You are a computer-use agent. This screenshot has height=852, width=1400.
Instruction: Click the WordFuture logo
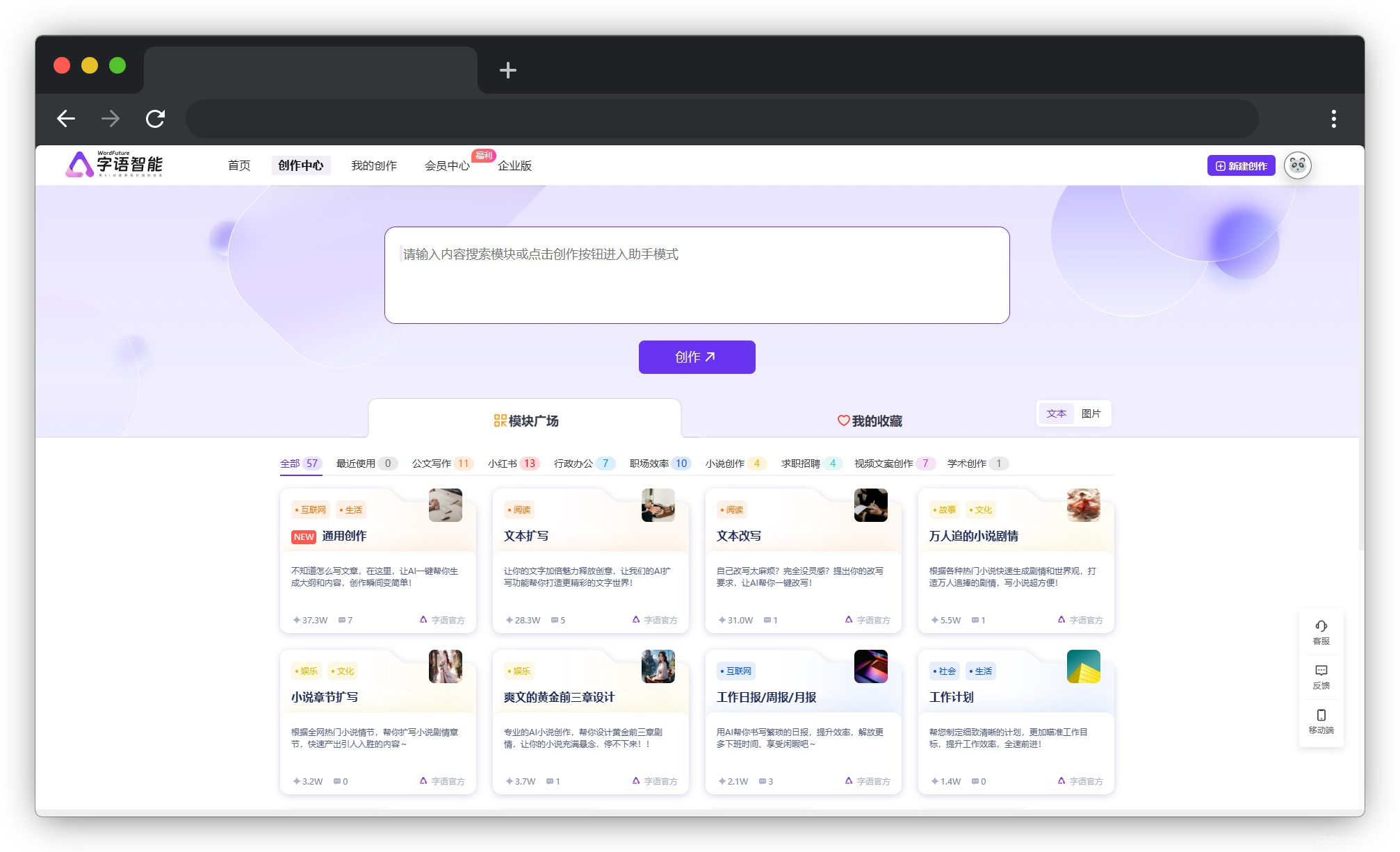point(115,165)
